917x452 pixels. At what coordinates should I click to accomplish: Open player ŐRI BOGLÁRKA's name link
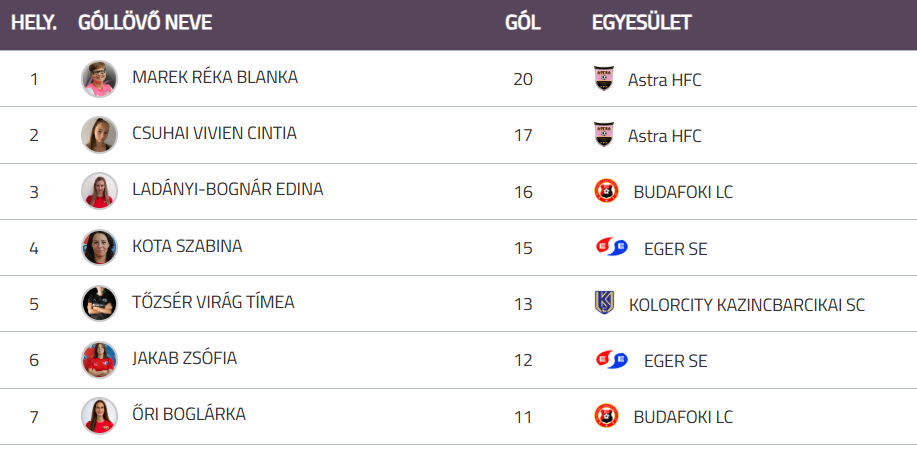[188, 414]
